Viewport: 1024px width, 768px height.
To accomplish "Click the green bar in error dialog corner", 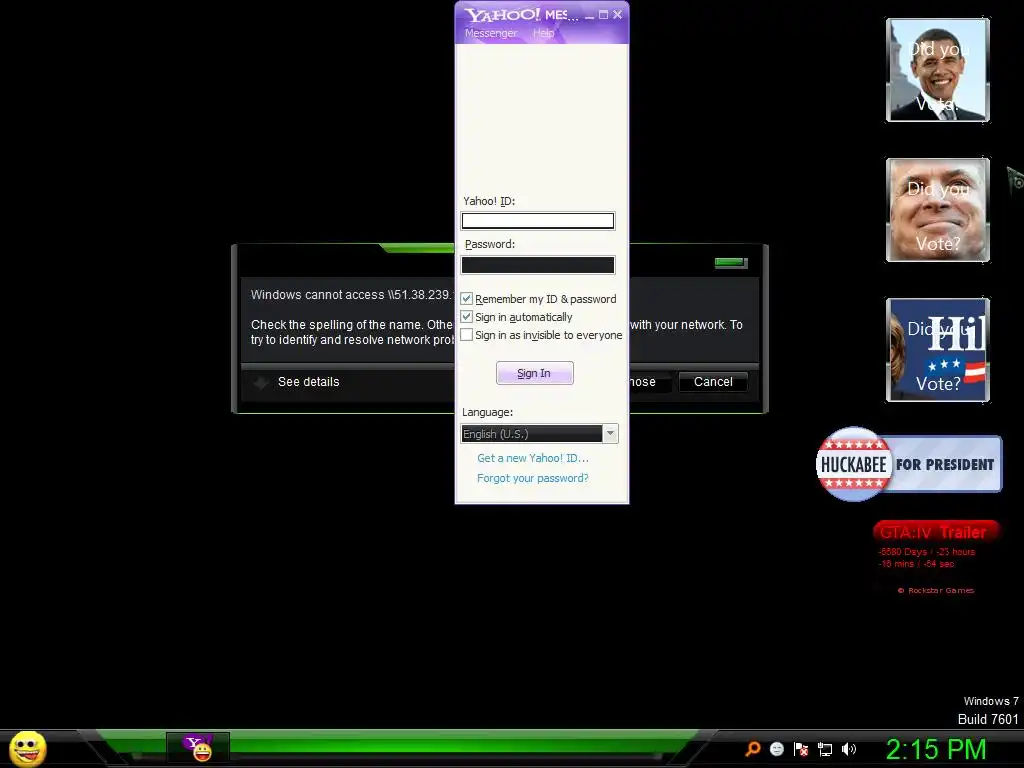I will (731, 263).
